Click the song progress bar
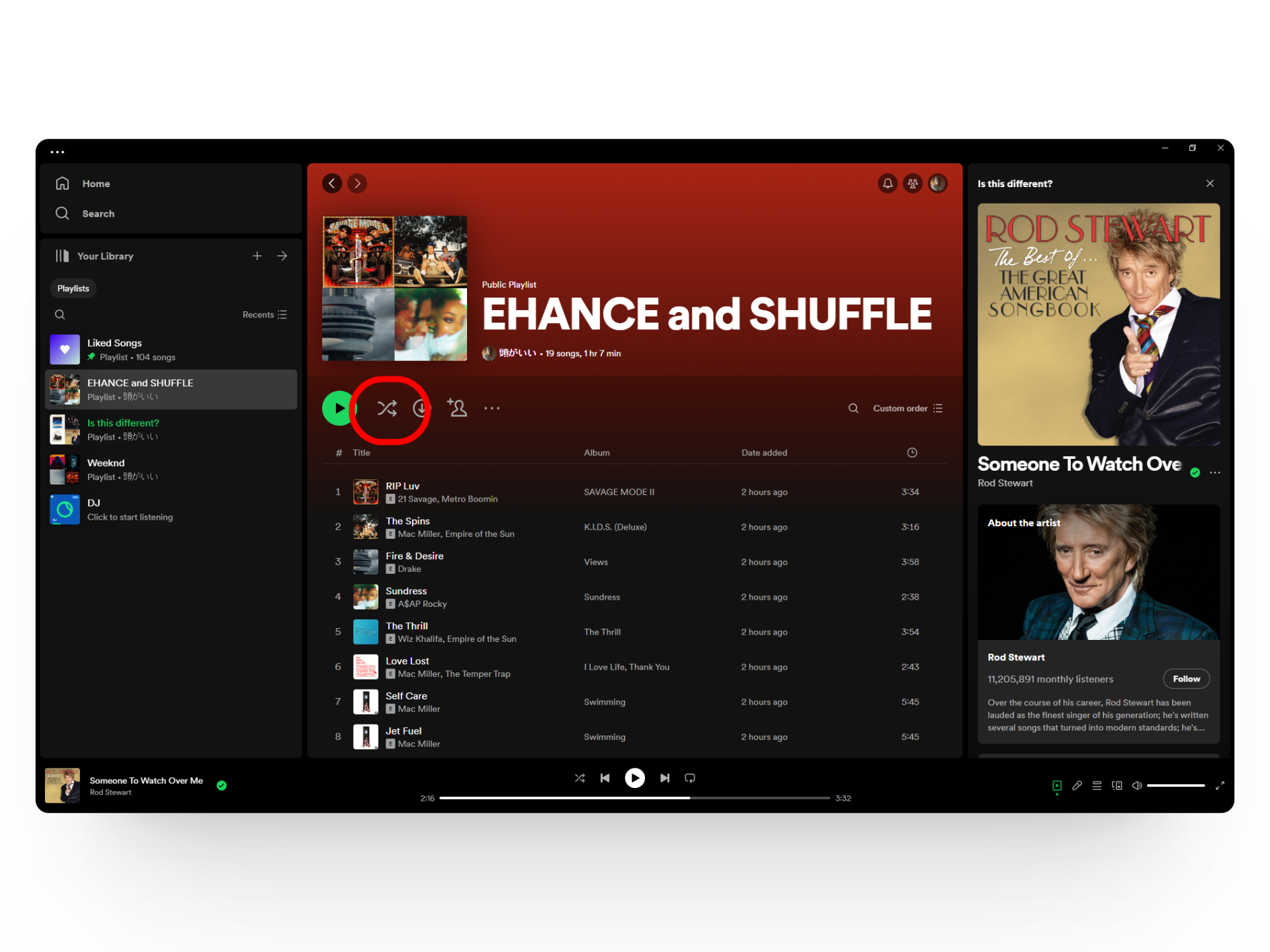The height and width of the screenshot is (952, 1270). [x=634, y=798]
